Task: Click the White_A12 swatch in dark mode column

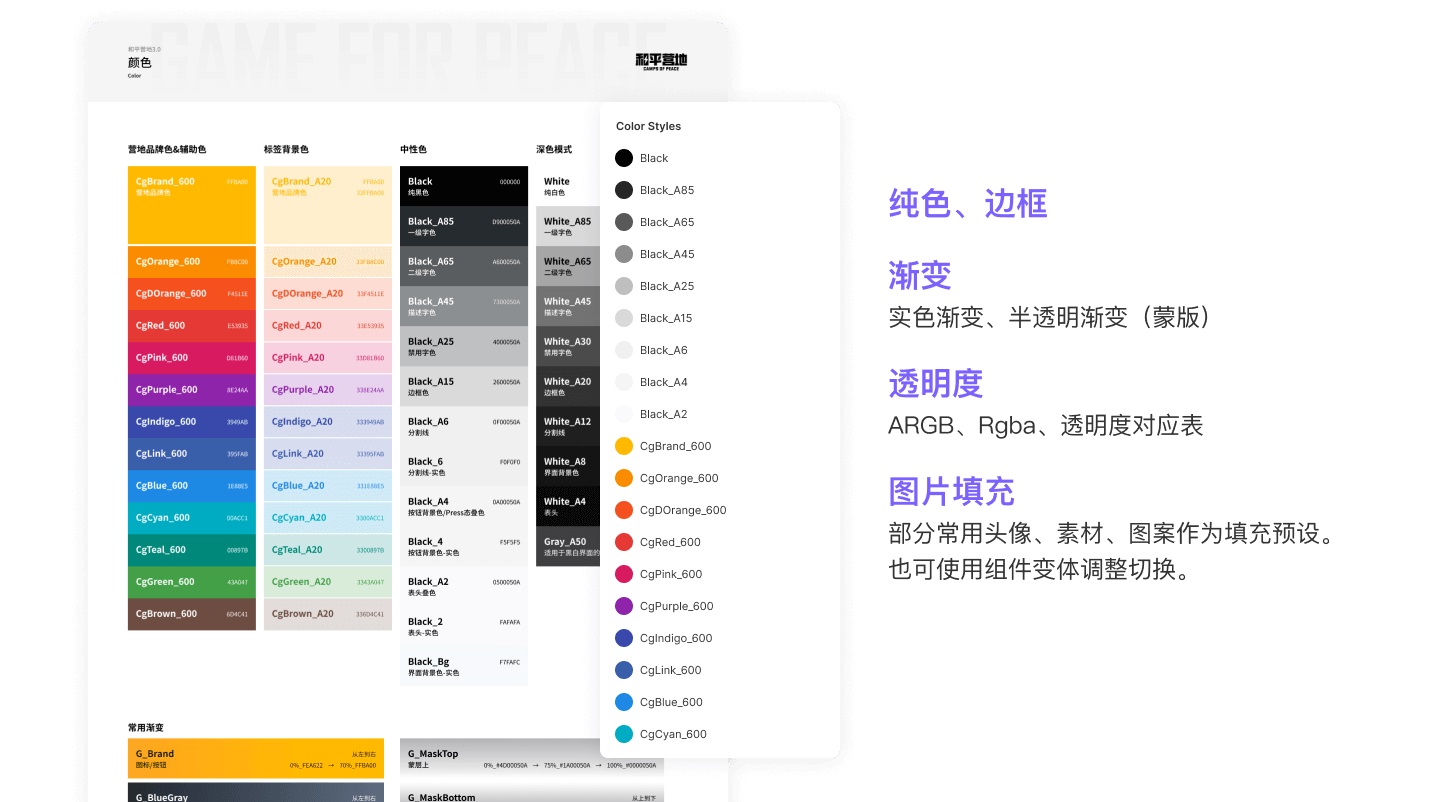Action: tap(568, 426)
